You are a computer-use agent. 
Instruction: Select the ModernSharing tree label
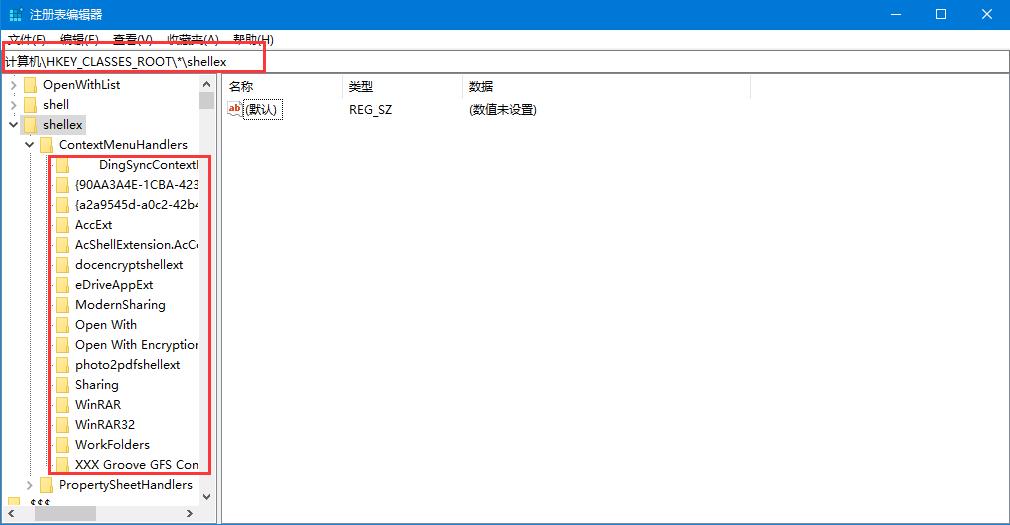(x=120, y=305)
